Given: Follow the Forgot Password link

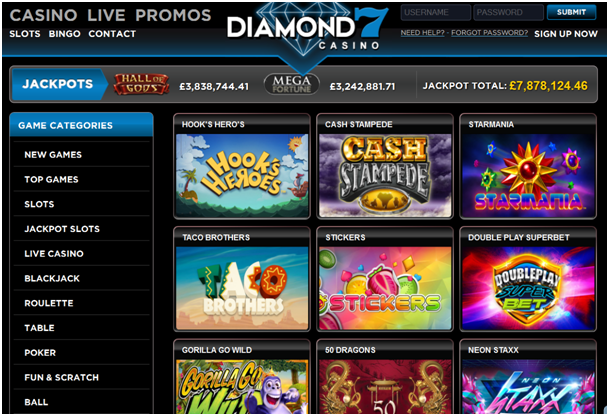Looking at the screenshot, I should pyautogui.click(x=489, y=33).
